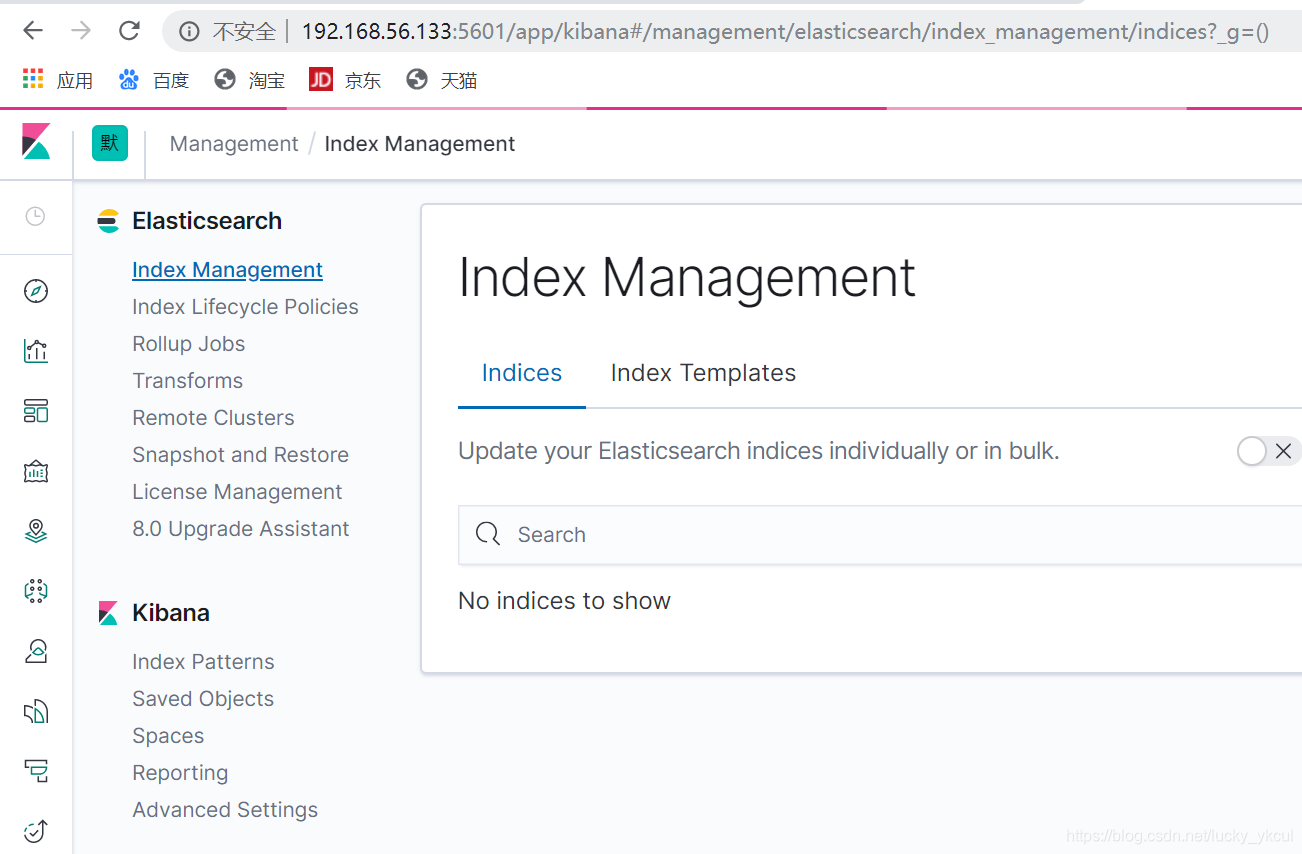Open Visualize chart icon in sidebar

[x=36, y=351]
